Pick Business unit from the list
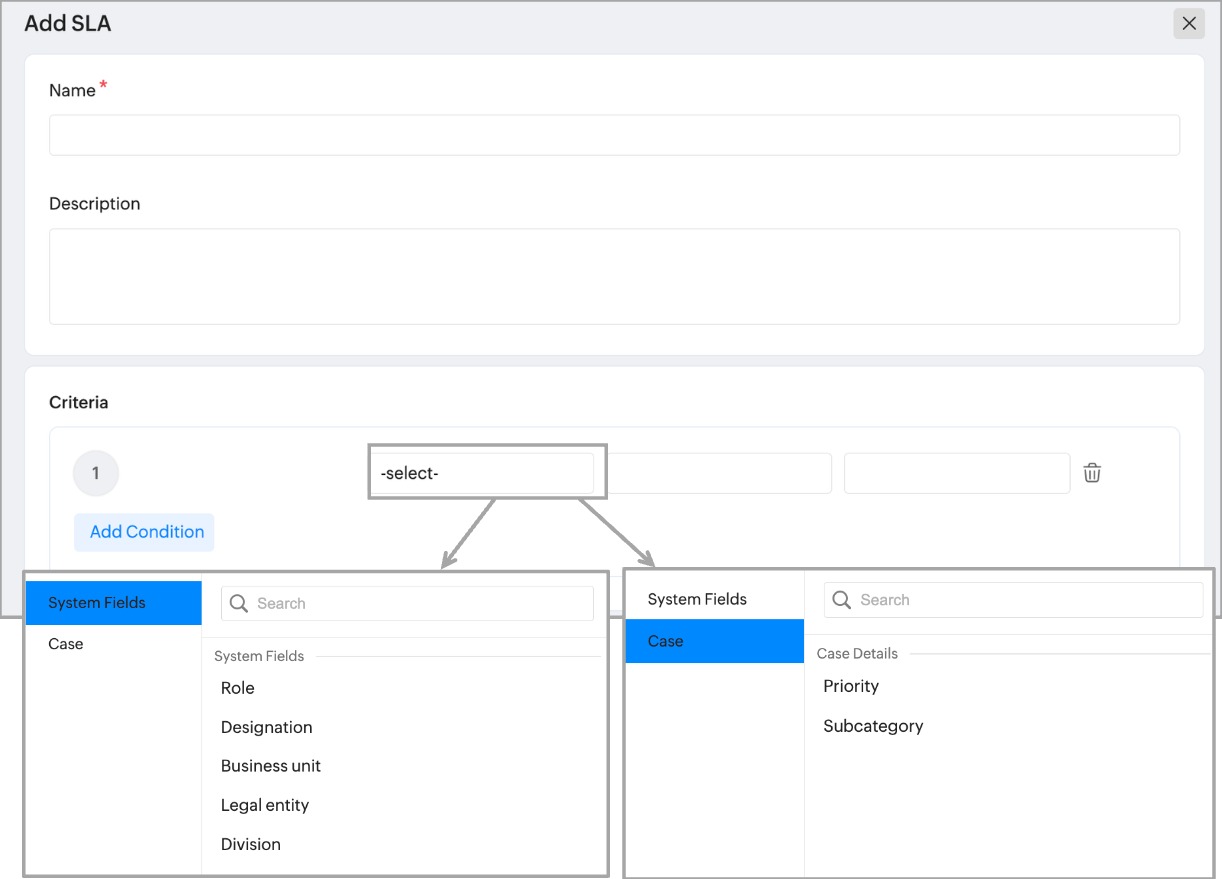 (x=271, y=766)
